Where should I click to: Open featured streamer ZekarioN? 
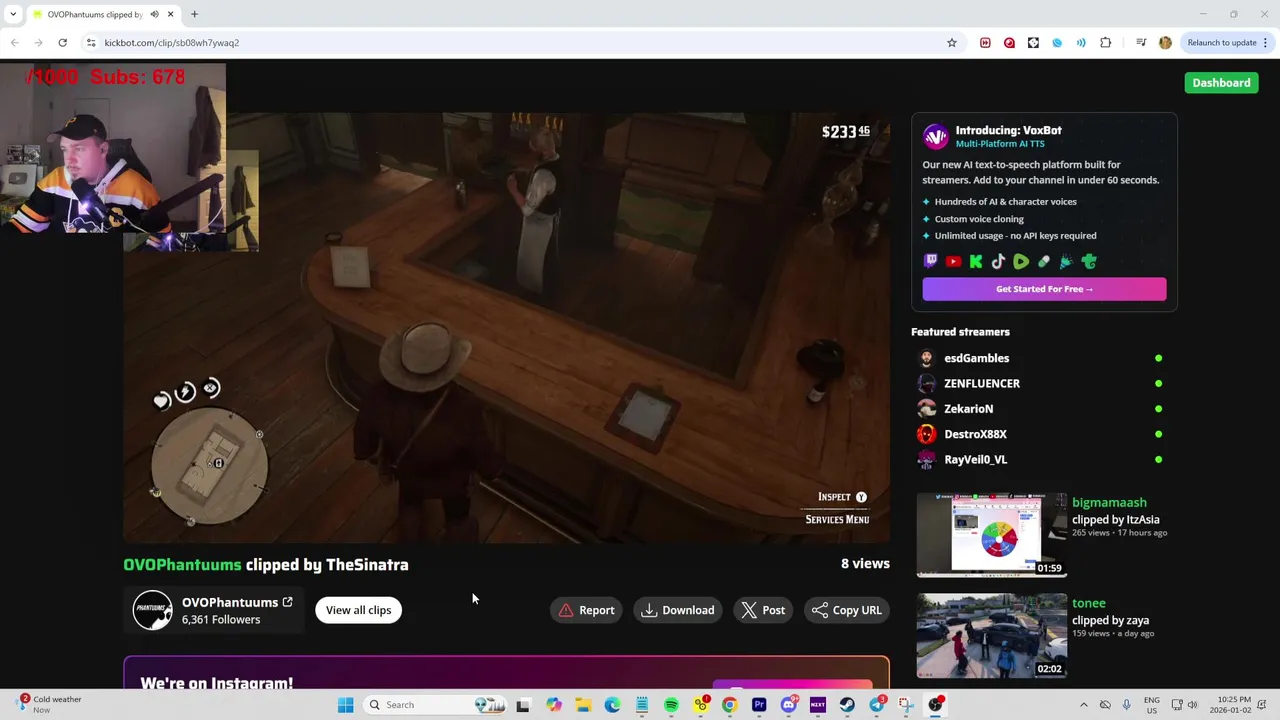point(968,409)
